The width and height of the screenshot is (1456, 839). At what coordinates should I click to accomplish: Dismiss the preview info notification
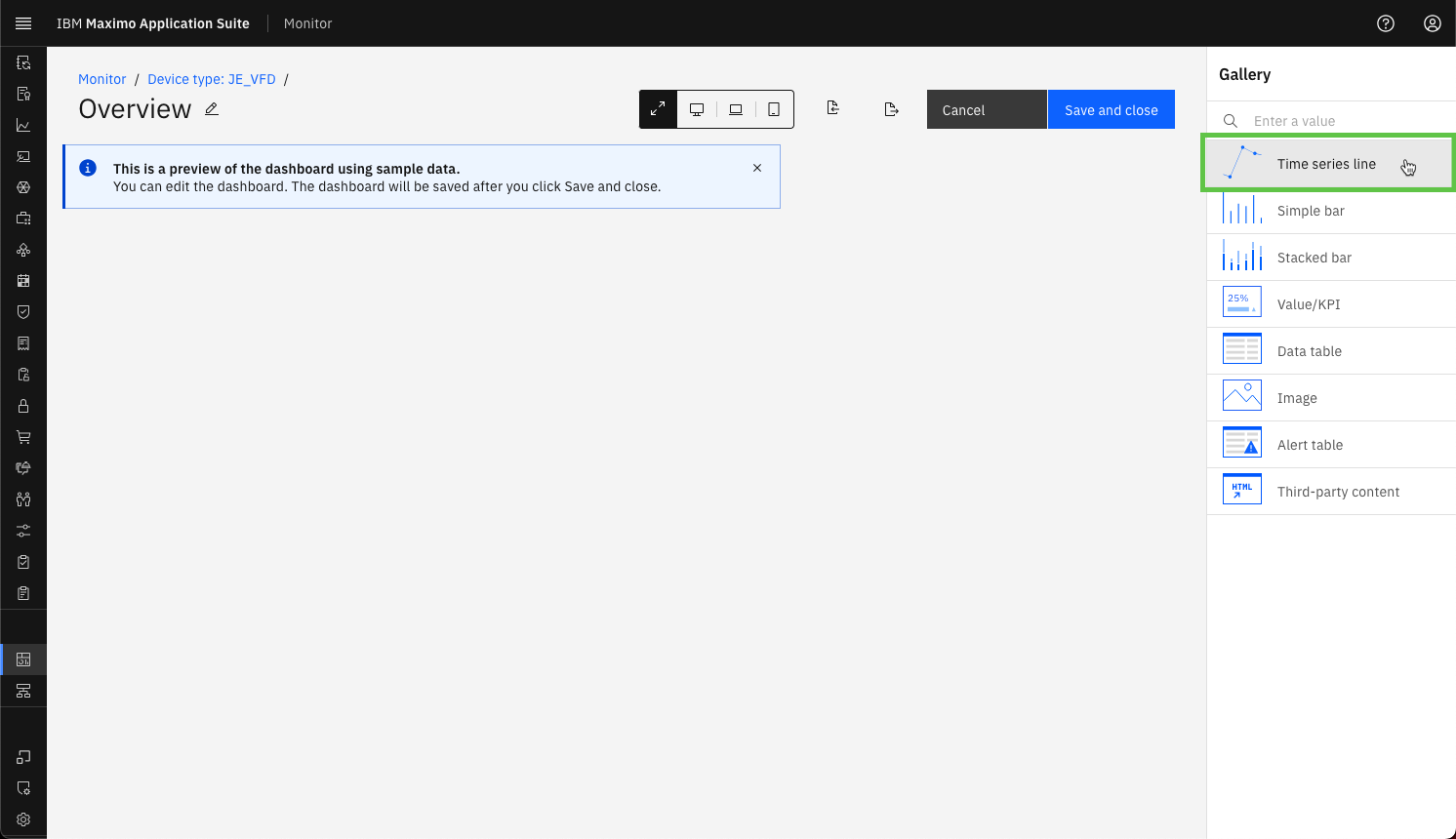757,168
